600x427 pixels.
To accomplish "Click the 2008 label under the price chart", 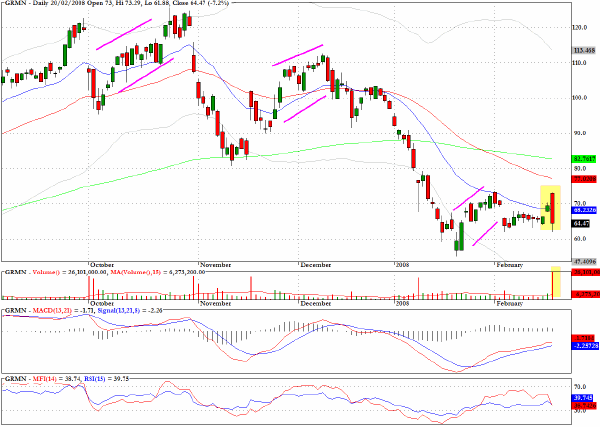I will click(x=403, y=265).
